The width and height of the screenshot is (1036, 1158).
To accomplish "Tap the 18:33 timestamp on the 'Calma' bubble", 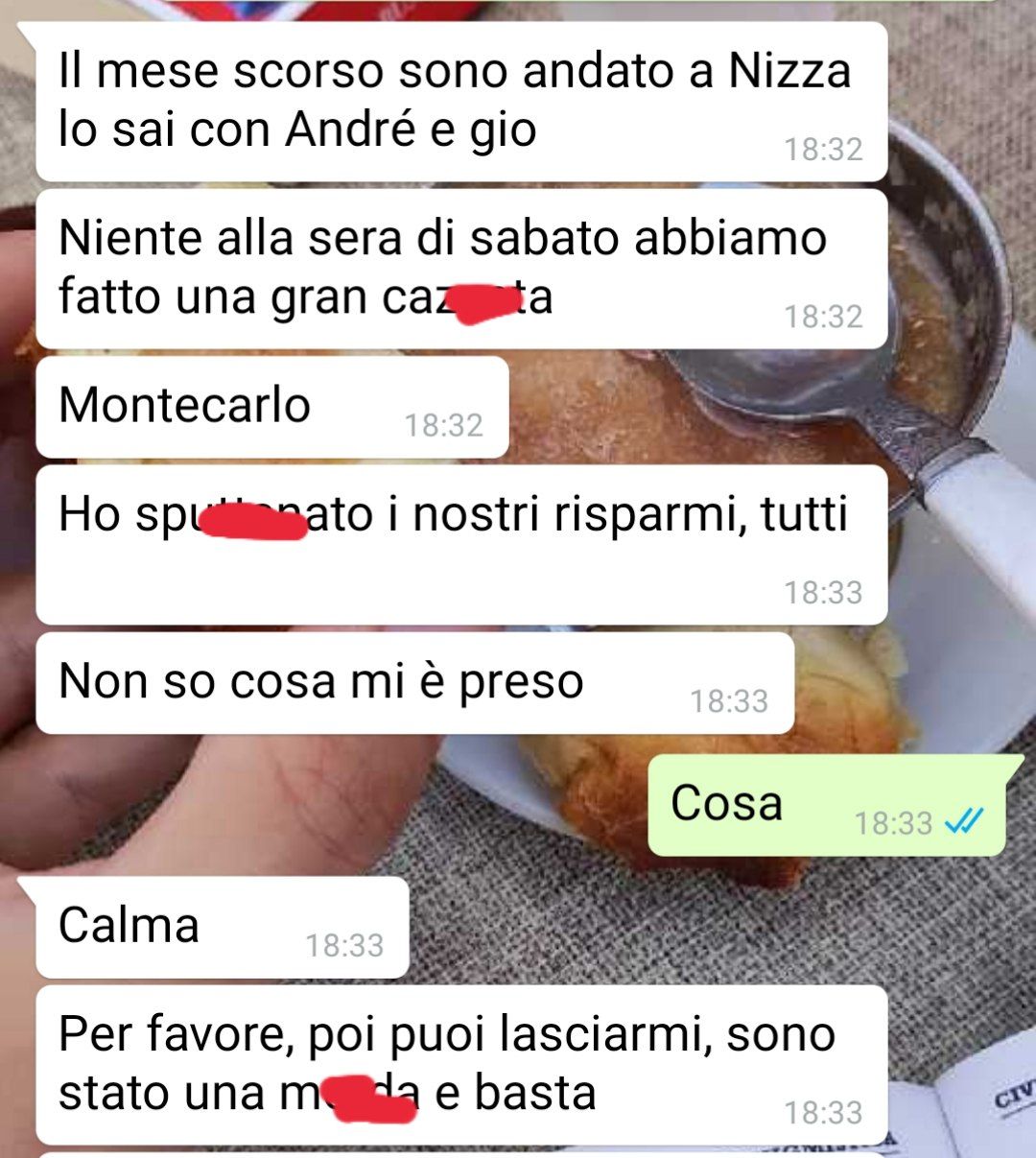I will pyautogui.click(x=344, y=946).
